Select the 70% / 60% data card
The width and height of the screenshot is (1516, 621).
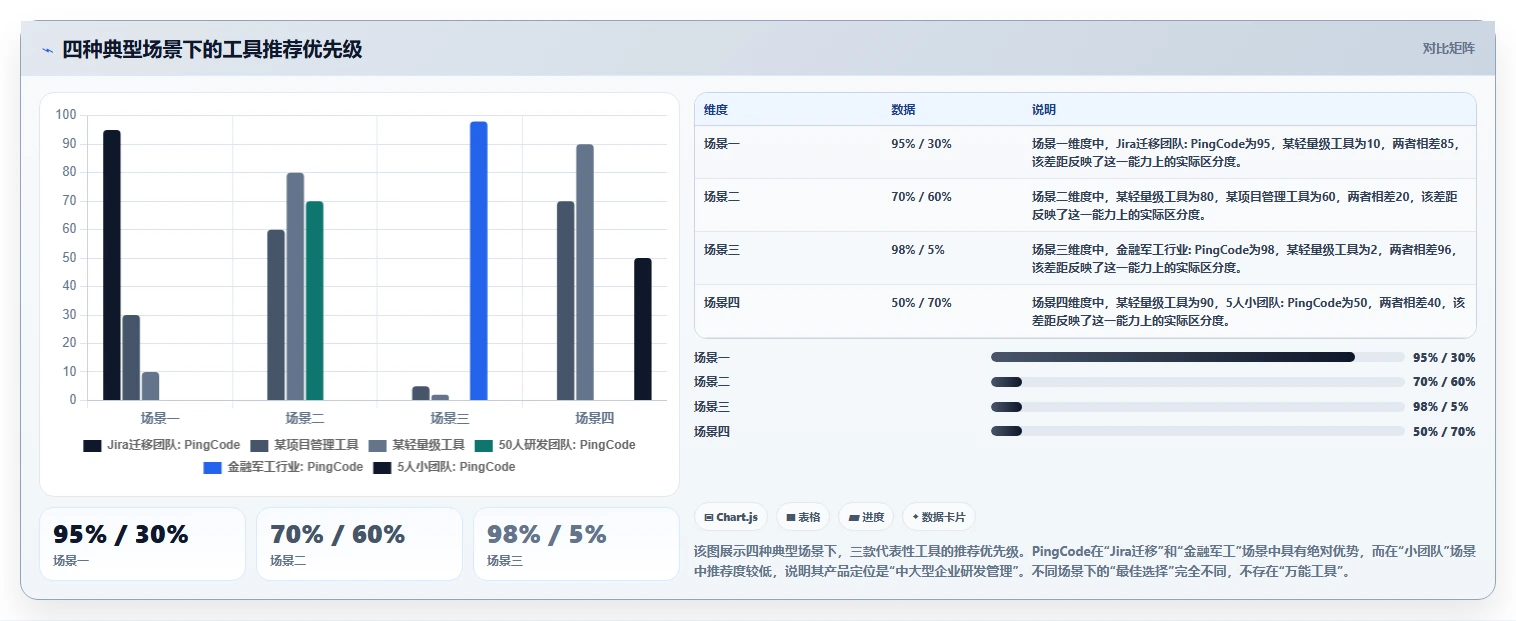click(x=359, y=544)
